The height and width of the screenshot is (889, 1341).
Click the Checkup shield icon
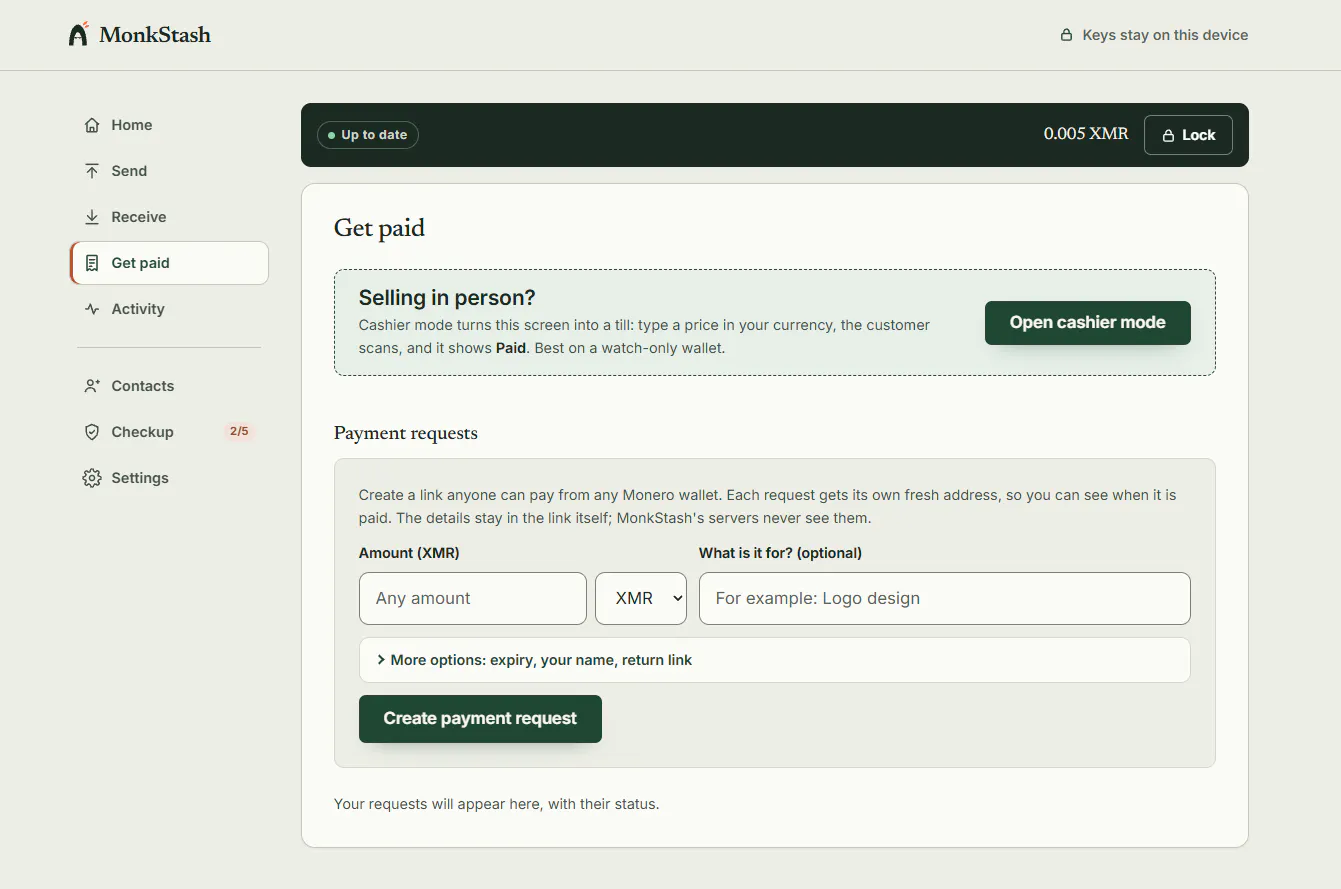tap(92, 432)
